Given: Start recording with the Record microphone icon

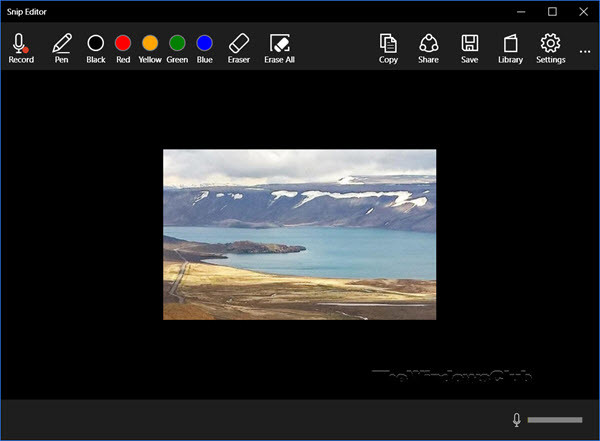Looking at the screenshot, I should click(x=21, y=48).
